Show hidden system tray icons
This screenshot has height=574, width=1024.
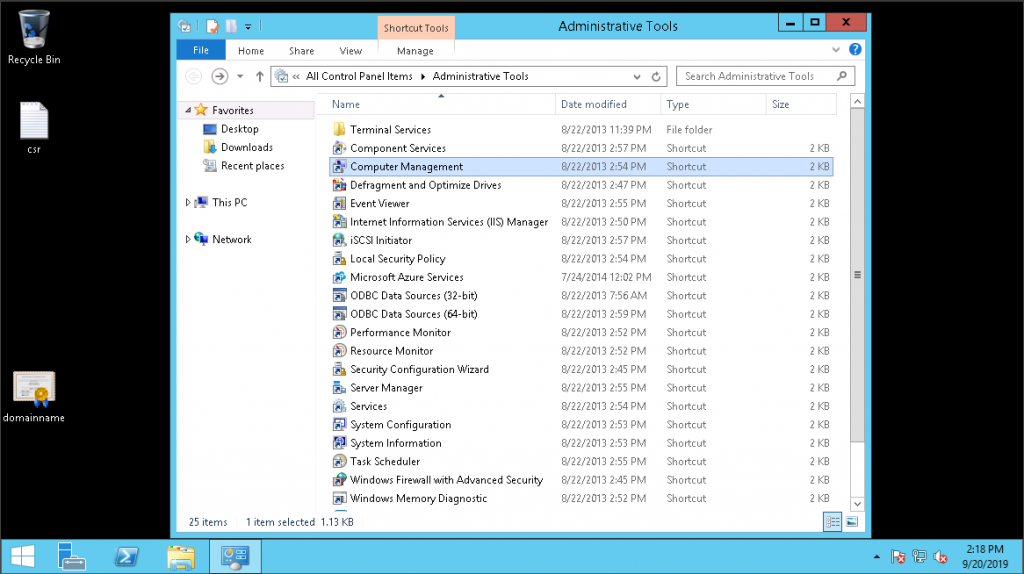[x=876, y=557]
